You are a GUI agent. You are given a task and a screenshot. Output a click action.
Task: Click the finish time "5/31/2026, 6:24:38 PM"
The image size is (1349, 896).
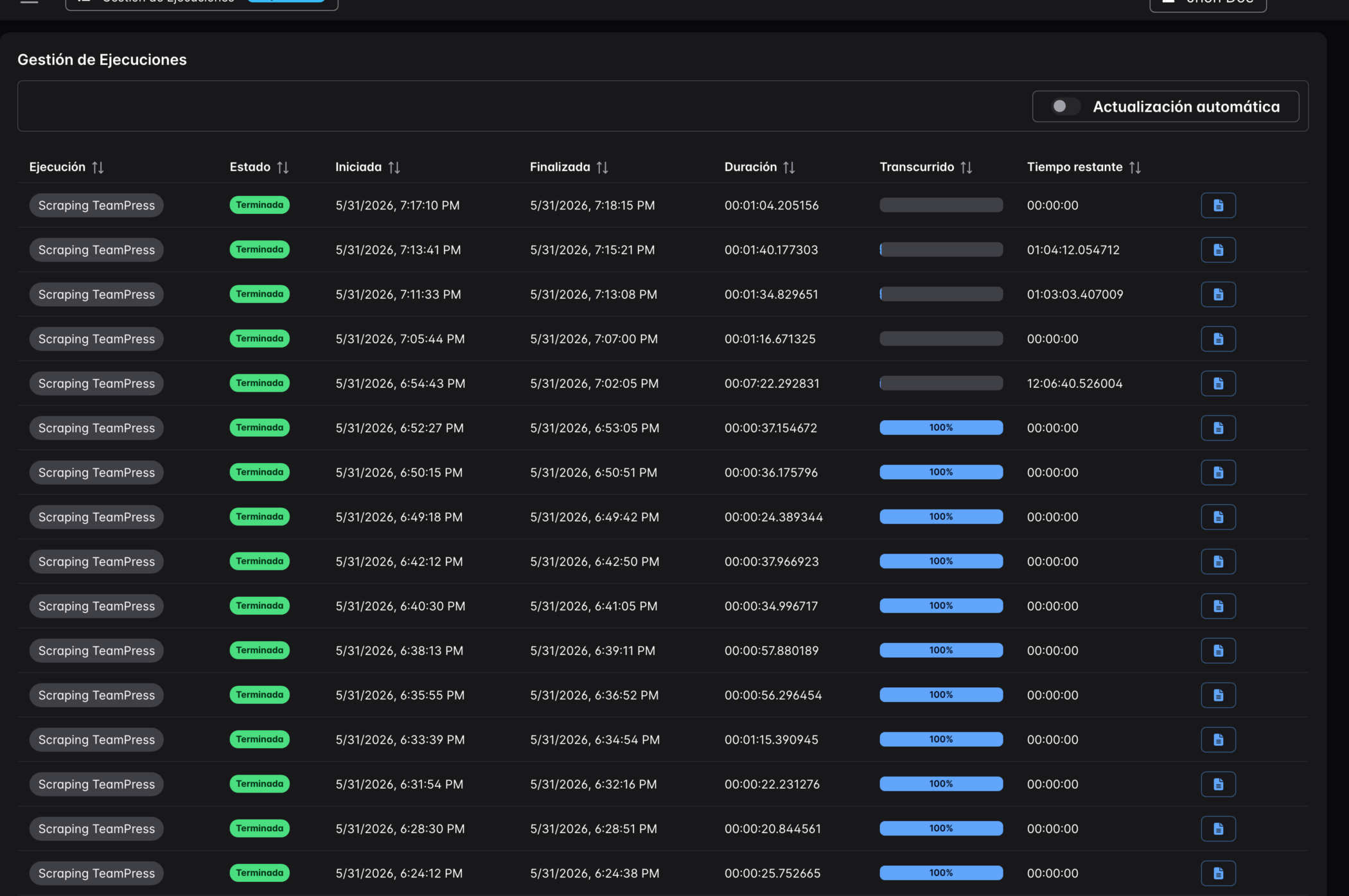[x=595, y=874]
